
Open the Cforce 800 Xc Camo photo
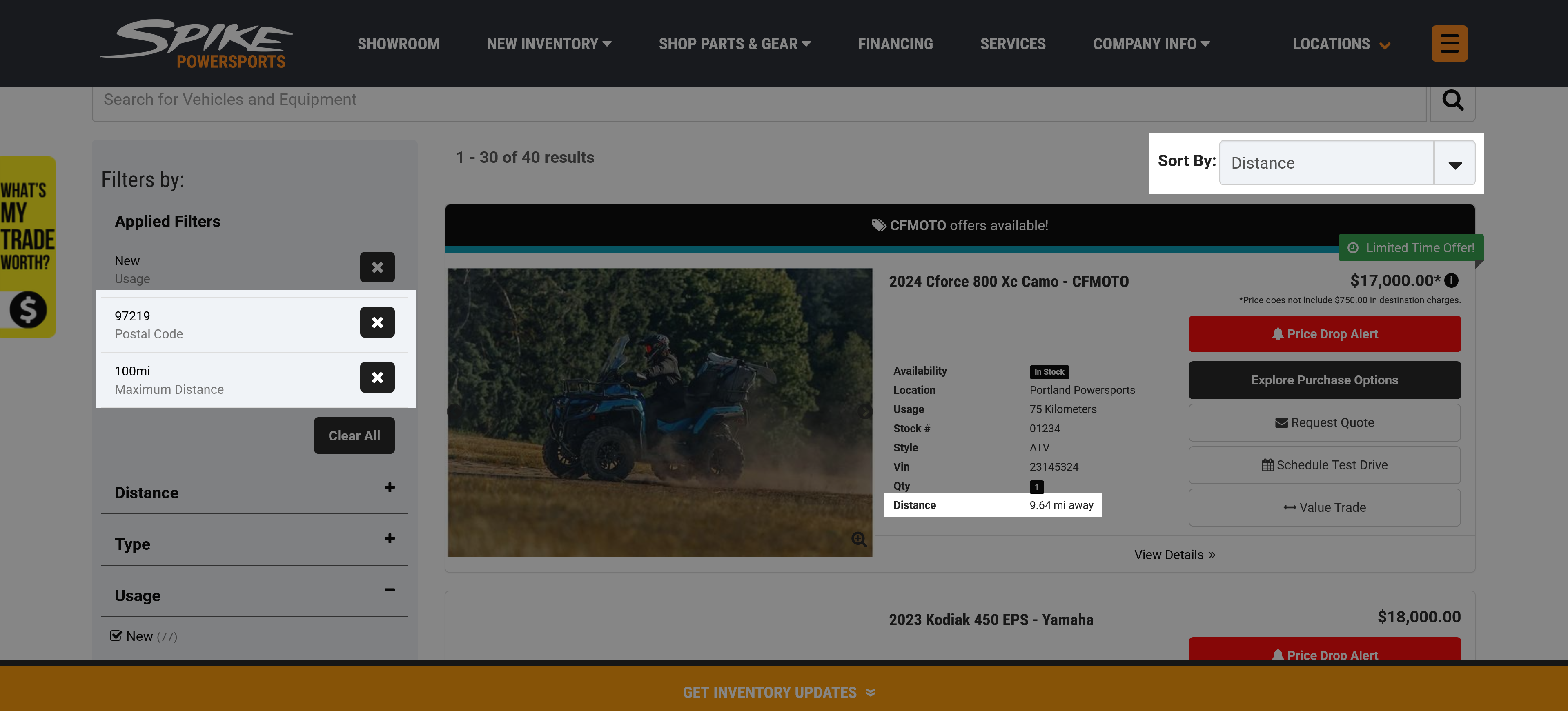click(660, 412)
